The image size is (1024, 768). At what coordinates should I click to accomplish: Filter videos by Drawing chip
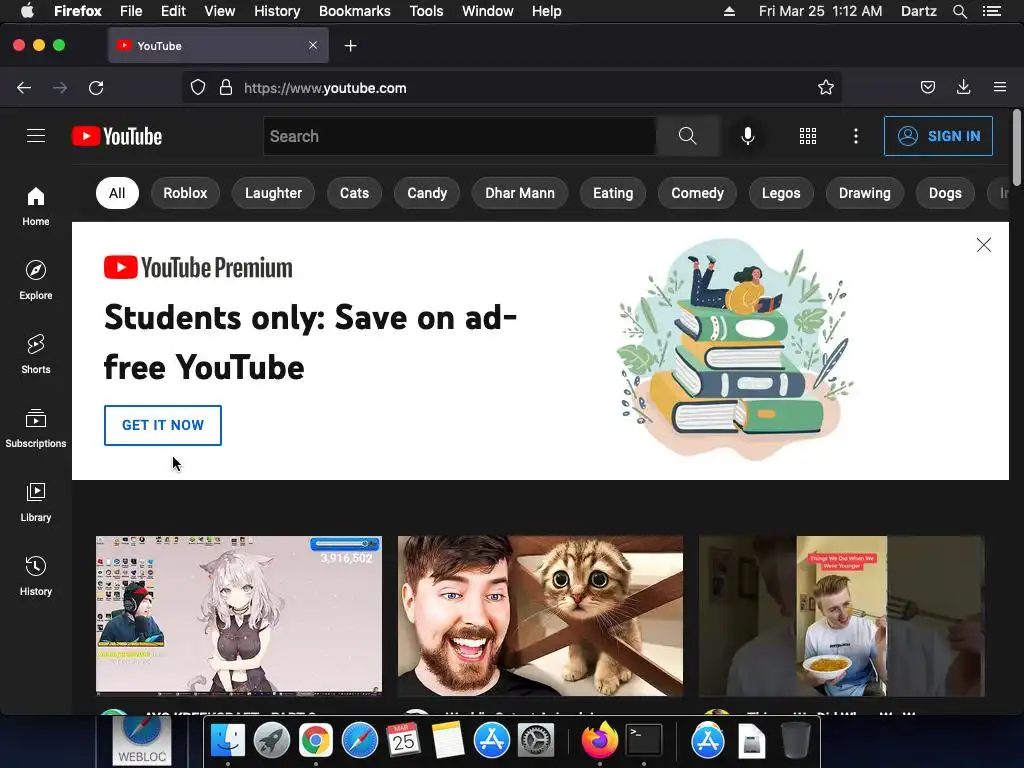pos(865,193)
